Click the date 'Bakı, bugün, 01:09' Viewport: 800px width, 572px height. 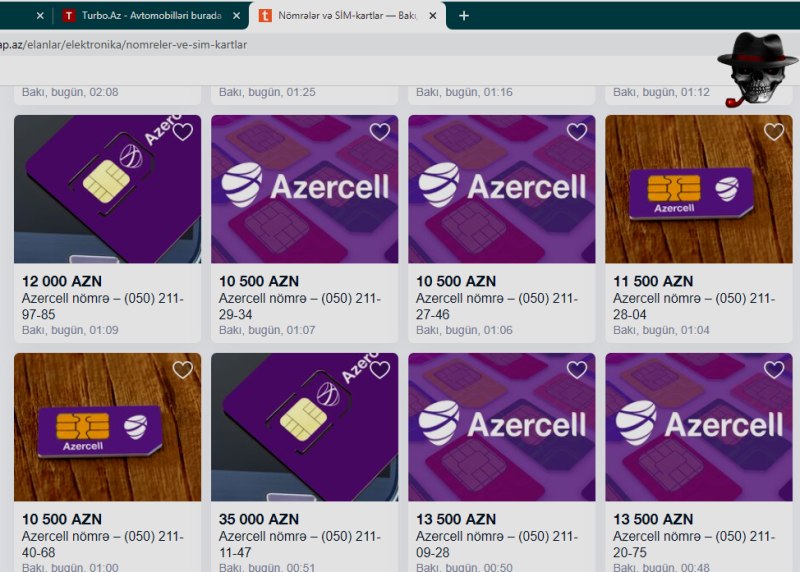point(70,330)
